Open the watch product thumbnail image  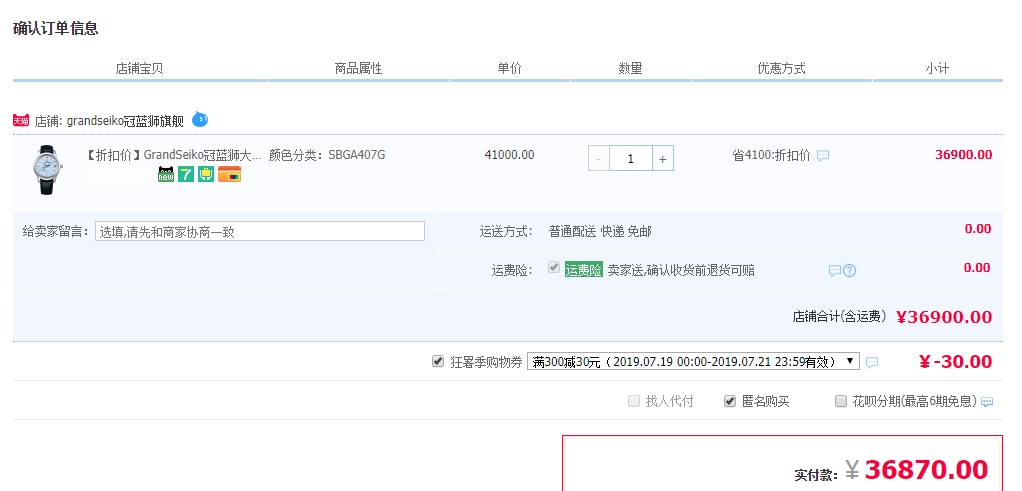pyautogui.click(x=48, y=170)
